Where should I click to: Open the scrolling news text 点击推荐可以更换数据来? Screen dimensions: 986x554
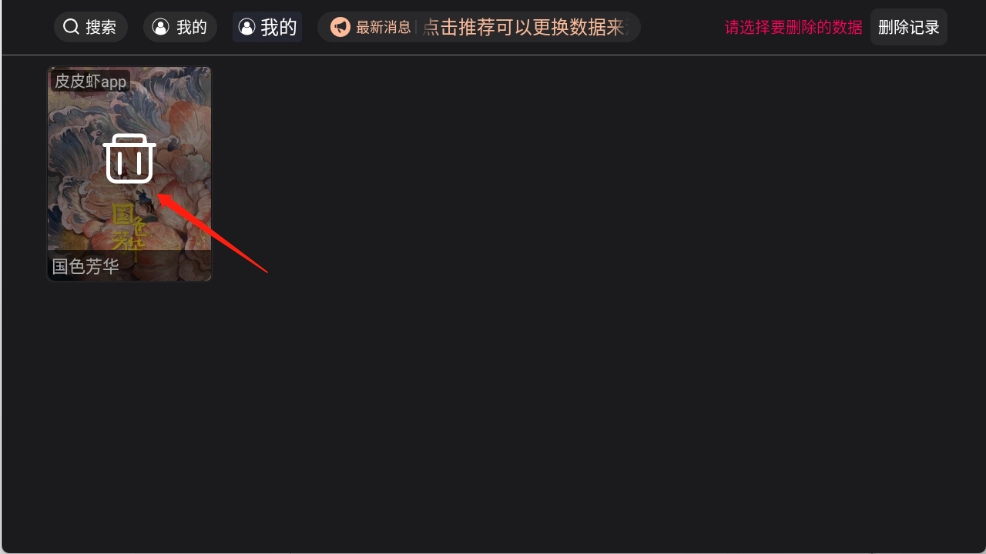point(526,27)
